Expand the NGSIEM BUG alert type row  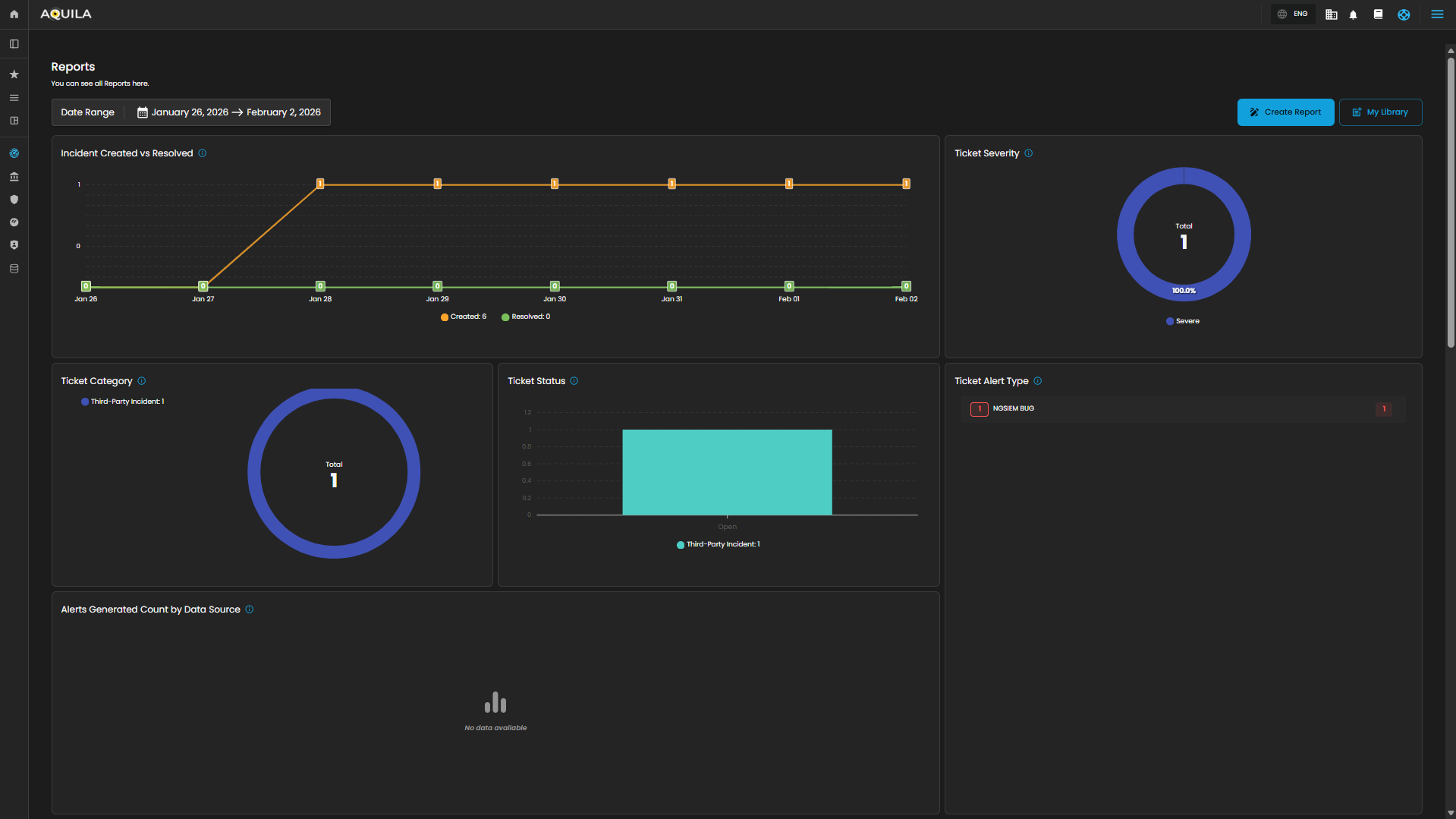pos(1183,409)
